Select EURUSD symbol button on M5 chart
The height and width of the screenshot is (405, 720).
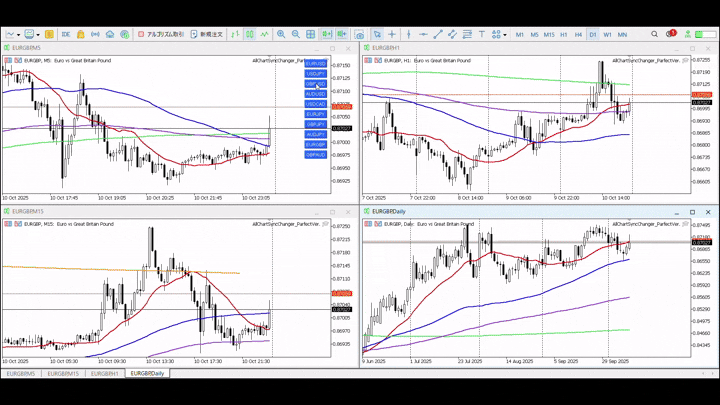pos(315,63)
